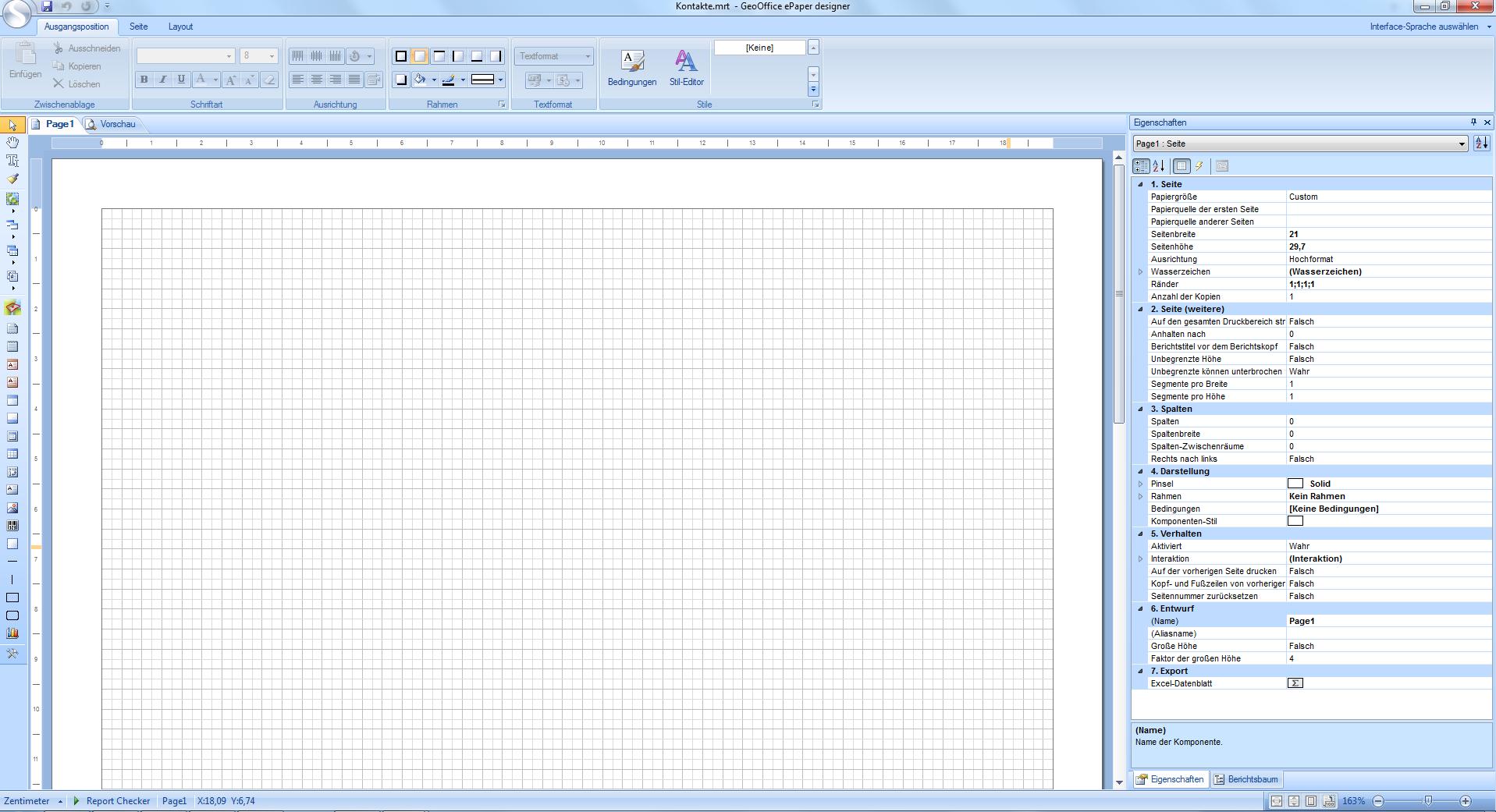Toggle the all-borders frame button
The width and height of the screenshot is (1496, 812).
(401, 56)
